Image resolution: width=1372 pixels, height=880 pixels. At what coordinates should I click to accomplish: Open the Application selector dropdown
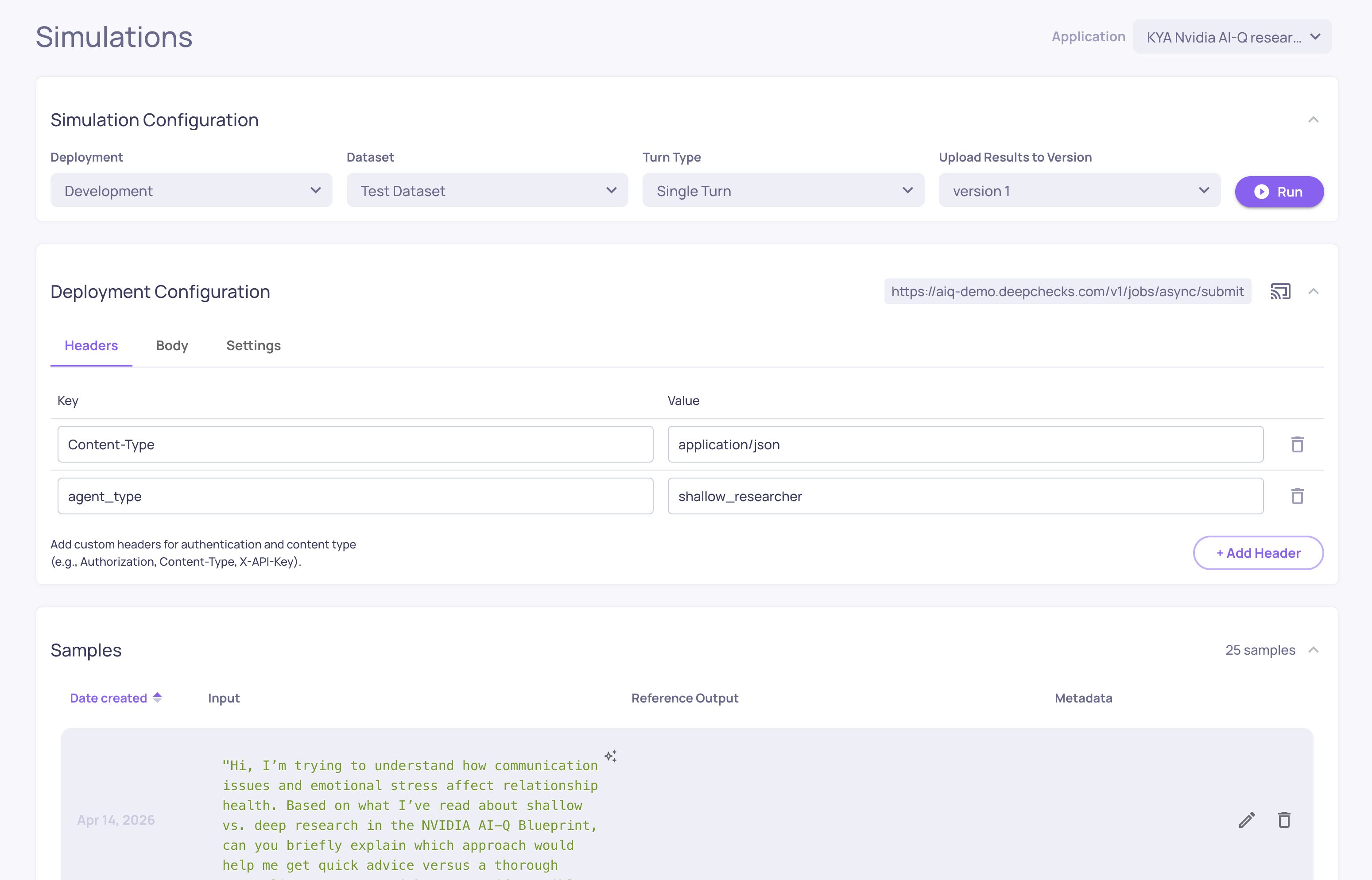(x=1232, y=37)
